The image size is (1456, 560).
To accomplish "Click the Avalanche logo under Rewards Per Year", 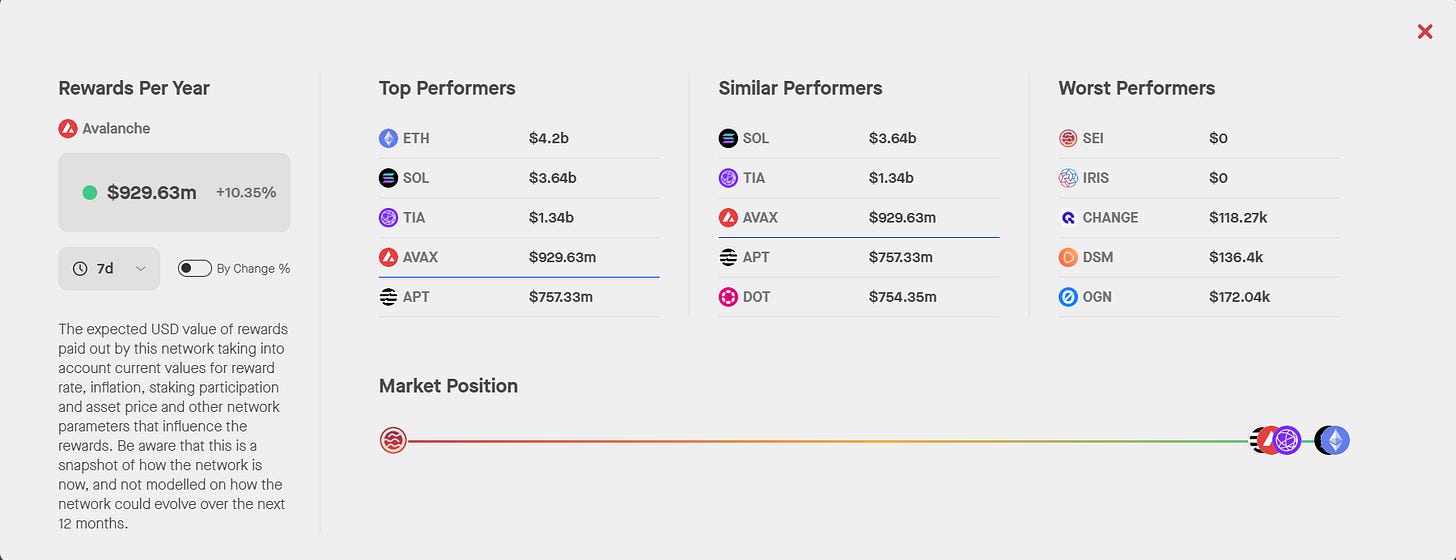I will point(67,128).
